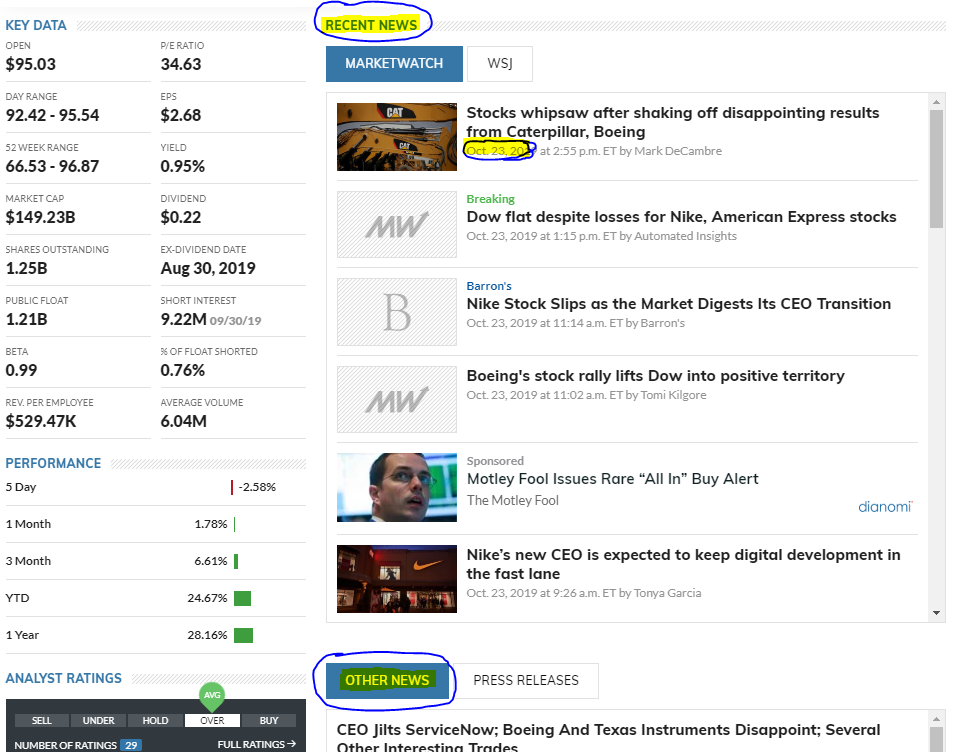Click the Caterpillar excavator article thumbnail
The height and width of the screenshot is (752, 953).
[397, 137]
